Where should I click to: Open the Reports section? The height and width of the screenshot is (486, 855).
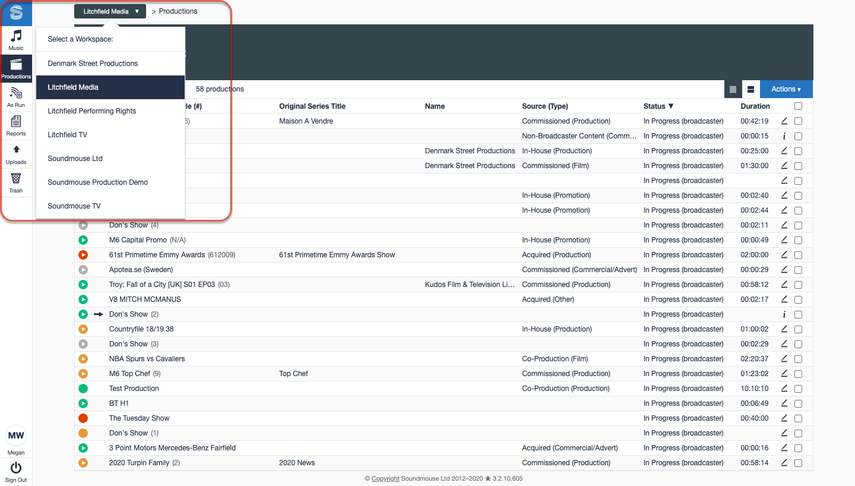(16, 125)
